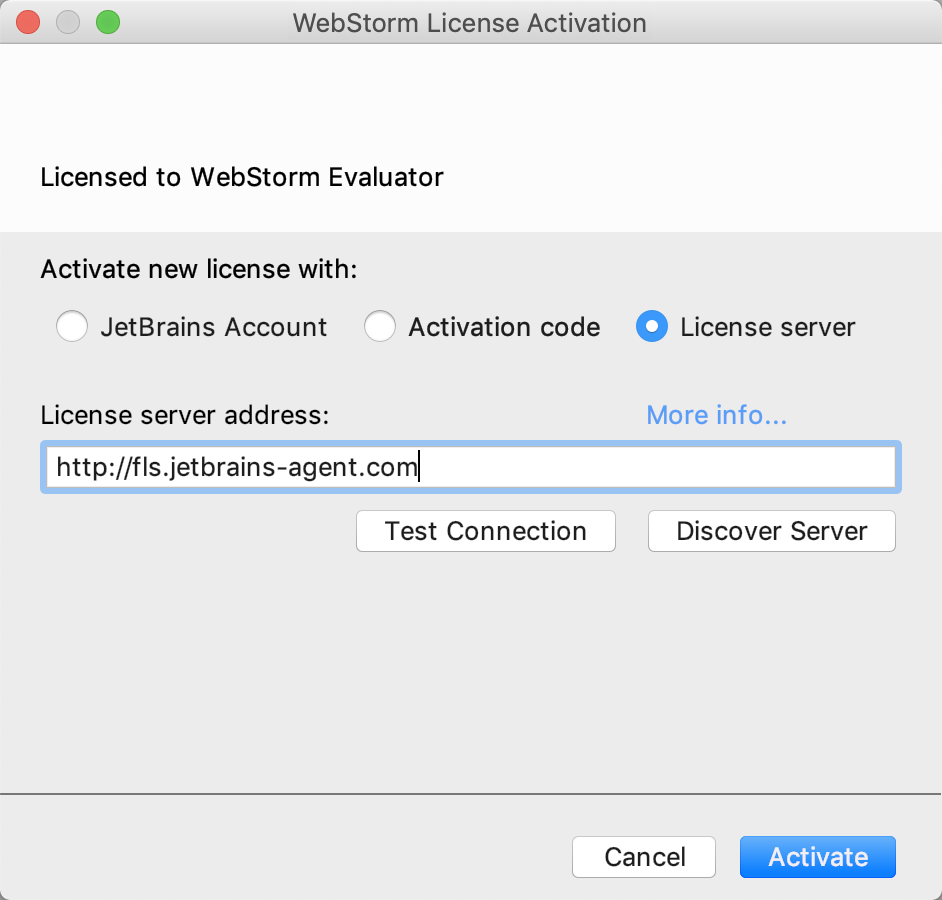Click the 'JetBrains Account' option label text
Viewport: 942px width, 900px height.
pyautogui.click(x=214, y=327)
